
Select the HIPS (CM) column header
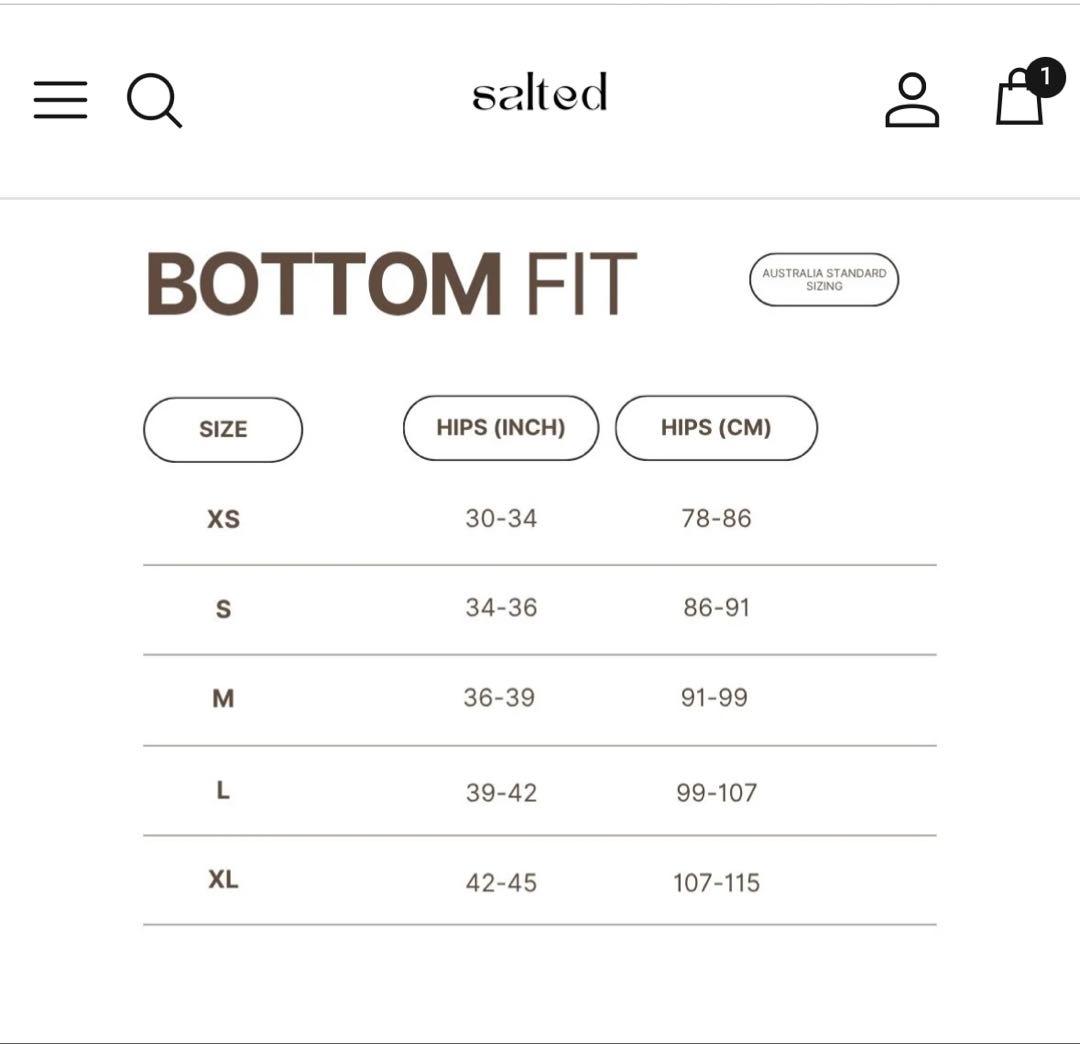pos(716,427)
